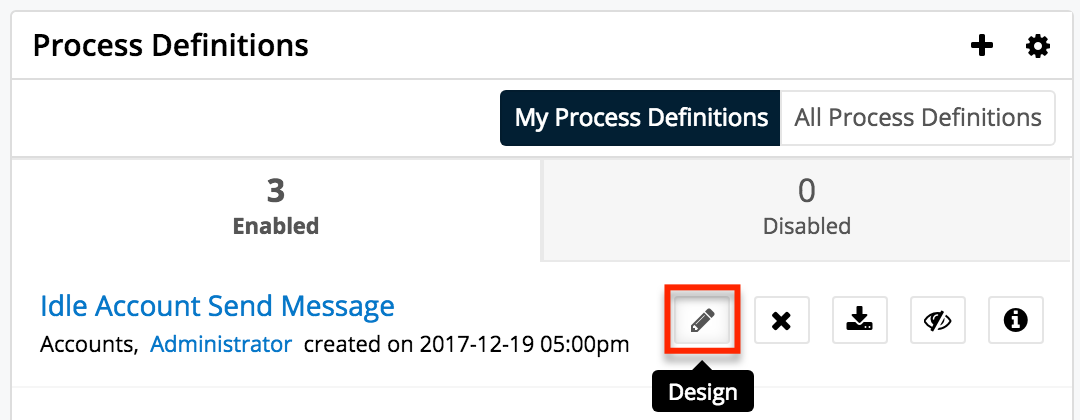Screen dimensions: 1080x420
Task: Click the enabled count number 3
Action: click(276, 191)
